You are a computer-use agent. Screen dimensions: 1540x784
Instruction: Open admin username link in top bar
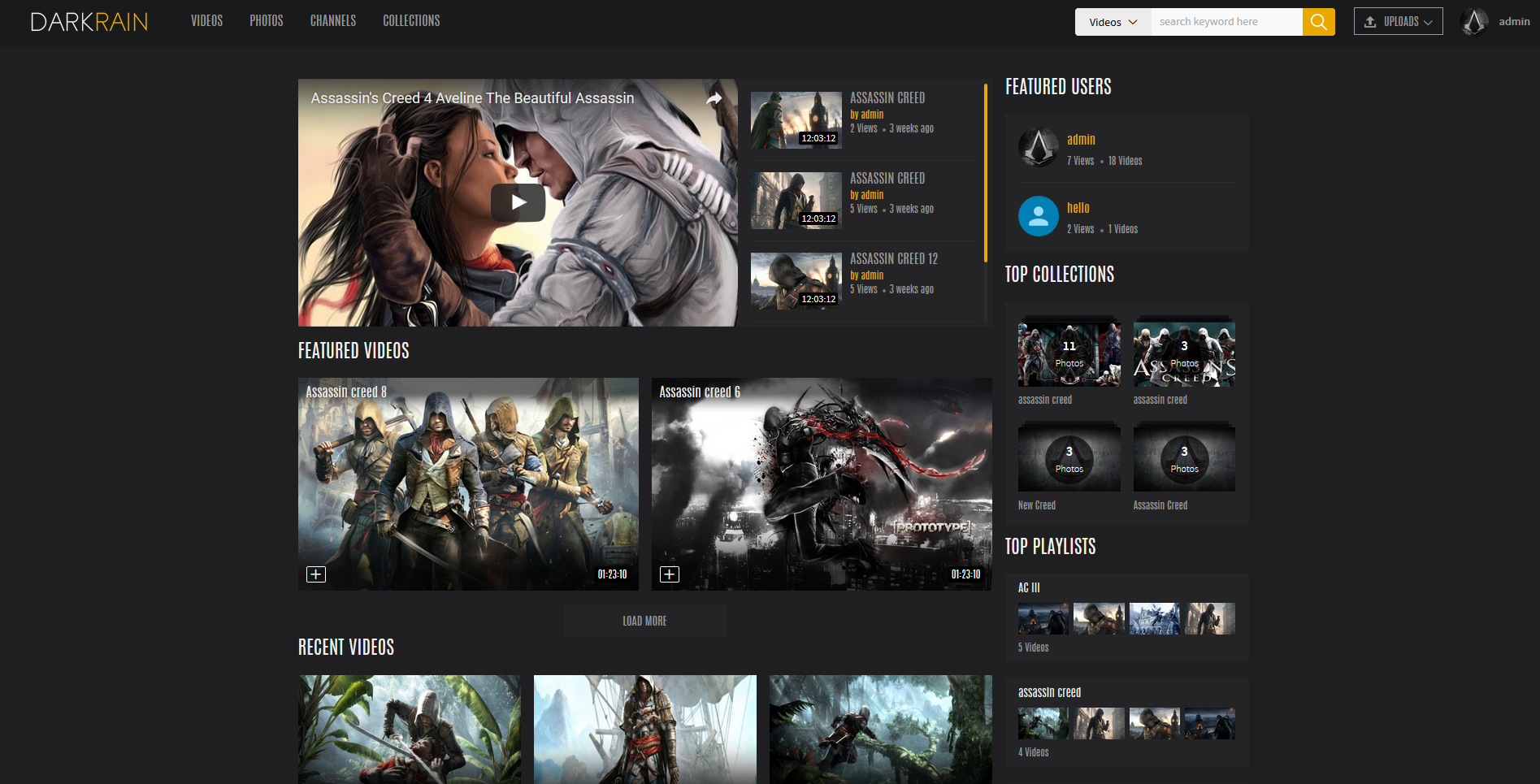[x=1514, y=22]
